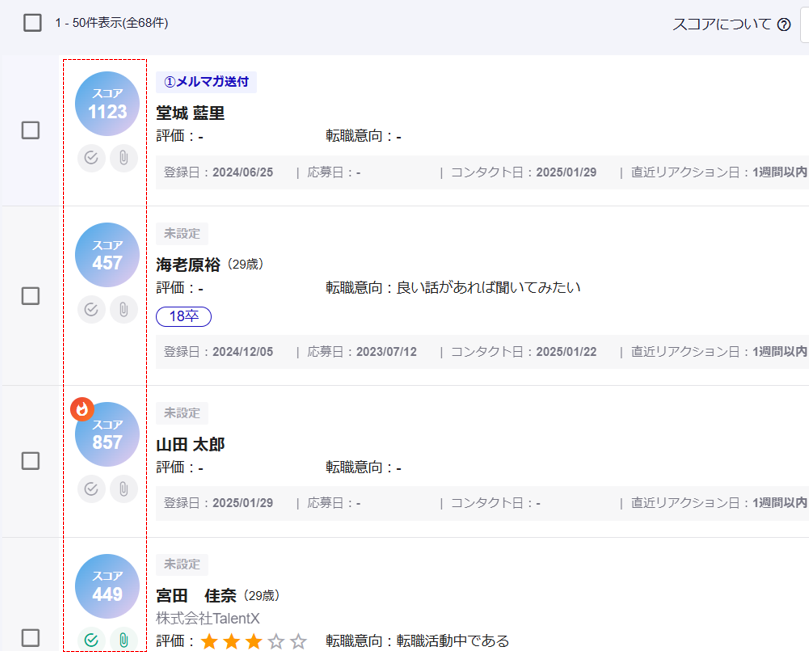Check the checkbox for 堂城 藍里
This screenshot has height=656, width=811.
(x=31, y=130)
